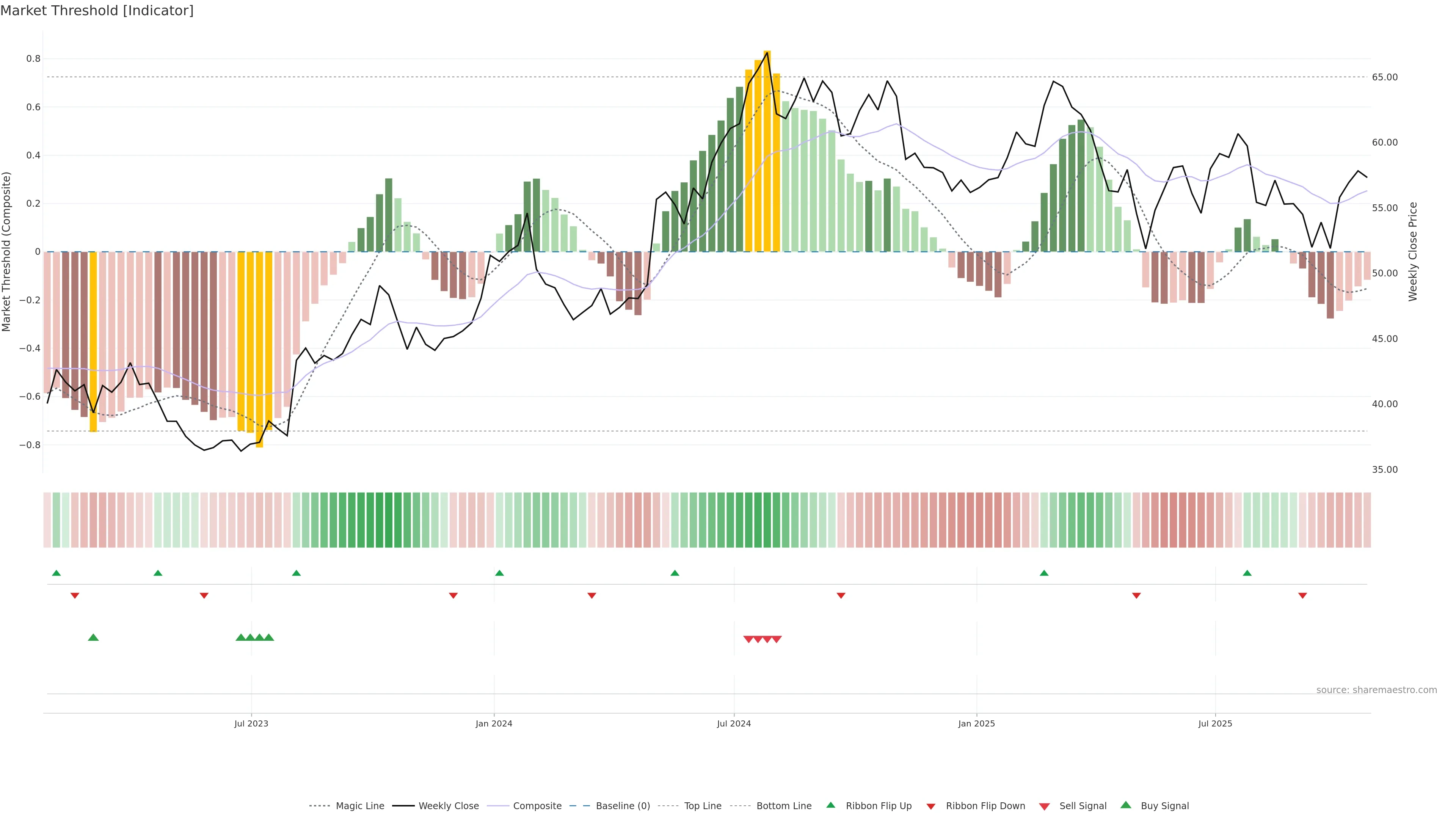
Task: Click leftmost red sell signal triangle
Action: point(748,639)
